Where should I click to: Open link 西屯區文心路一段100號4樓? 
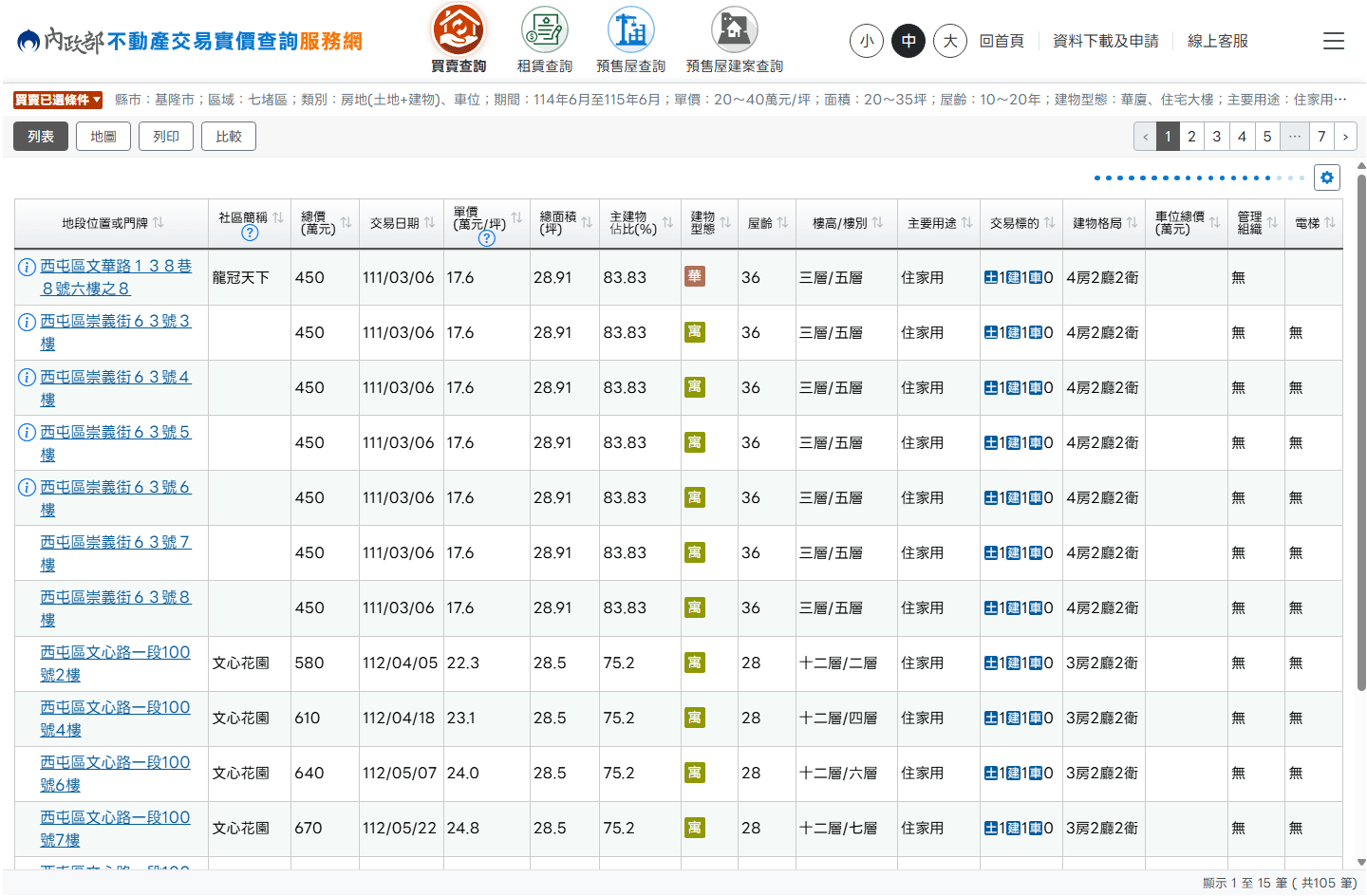115,718
